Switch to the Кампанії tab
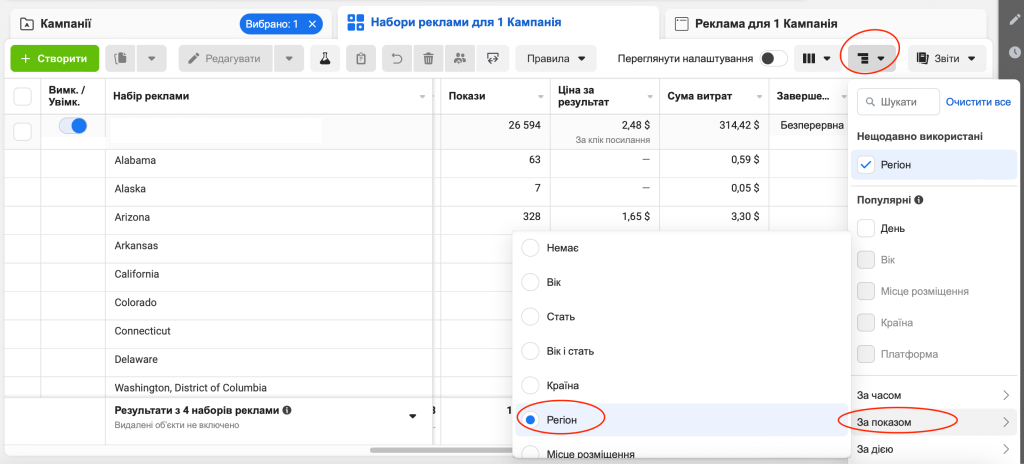The image size is (1024, 464). click(x=65, y=24)
